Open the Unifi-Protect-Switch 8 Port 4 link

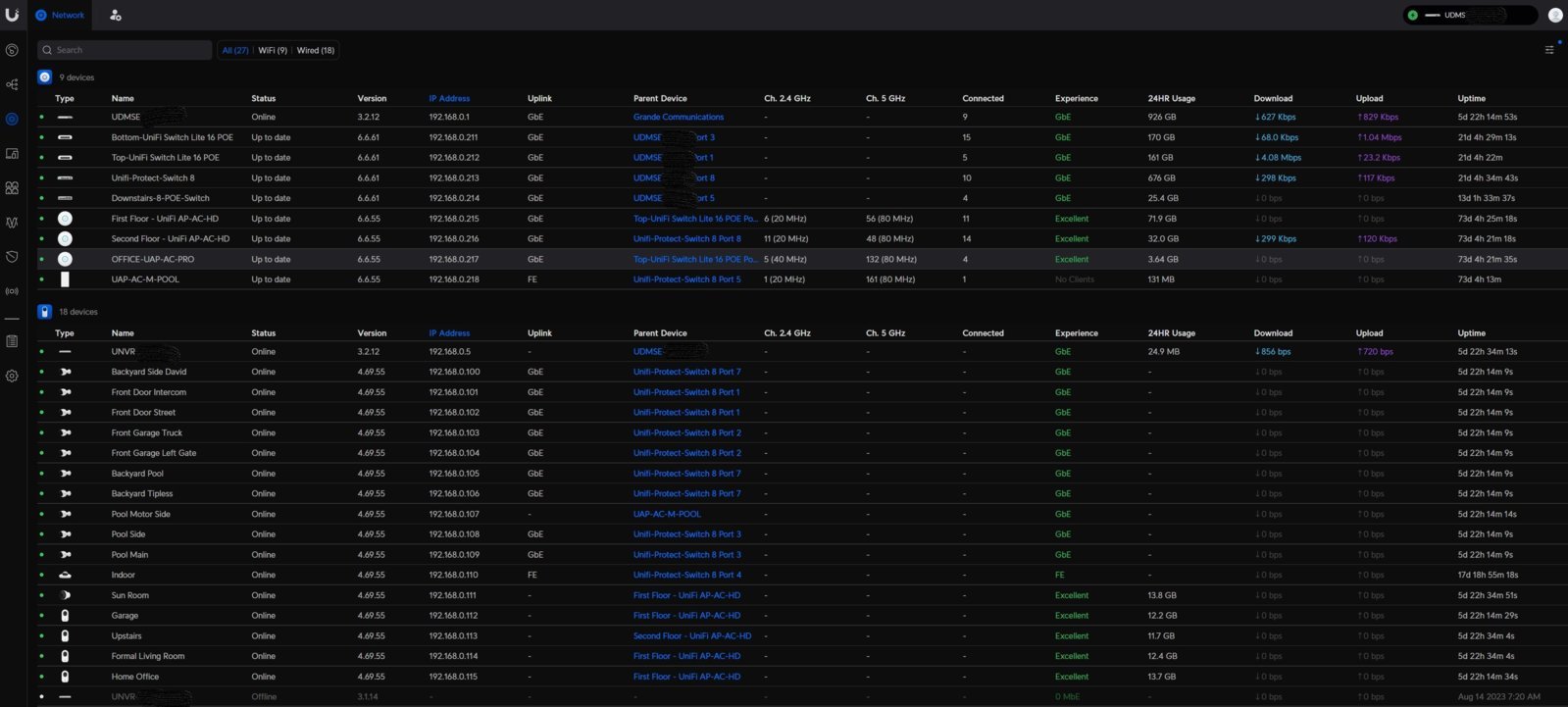687,575
